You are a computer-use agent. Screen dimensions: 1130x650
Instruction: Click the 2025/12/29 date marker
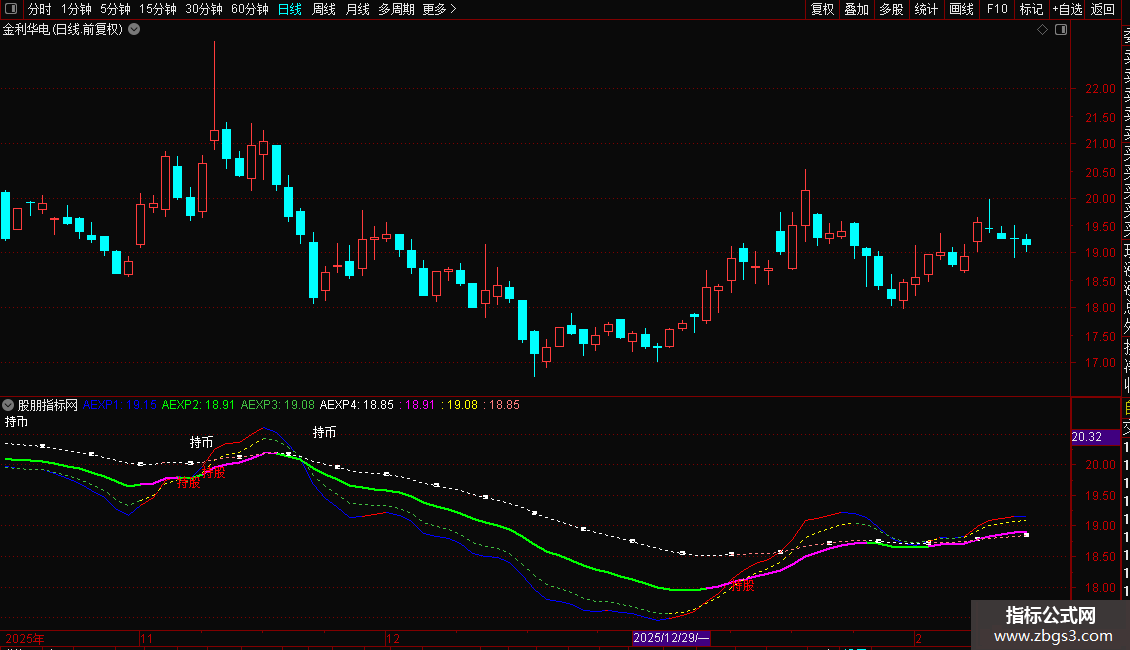click(x=671, y=638)
